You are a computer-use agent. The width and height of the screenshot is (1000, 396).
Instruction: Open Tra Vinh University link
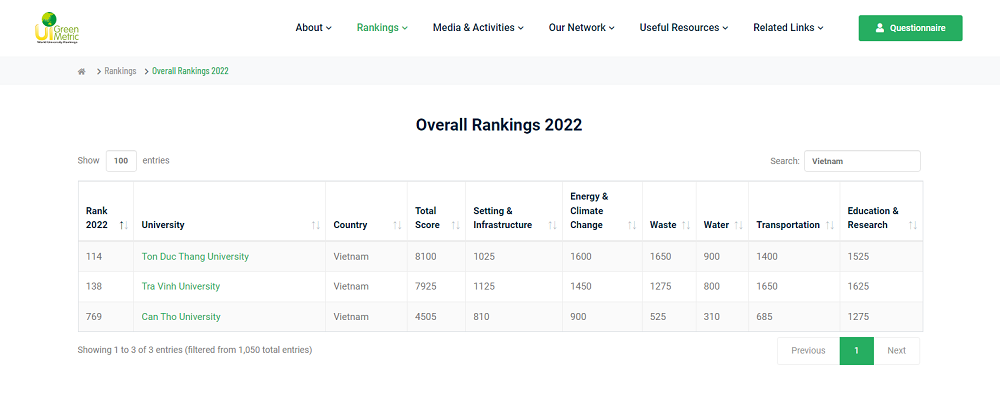[180, 286]
